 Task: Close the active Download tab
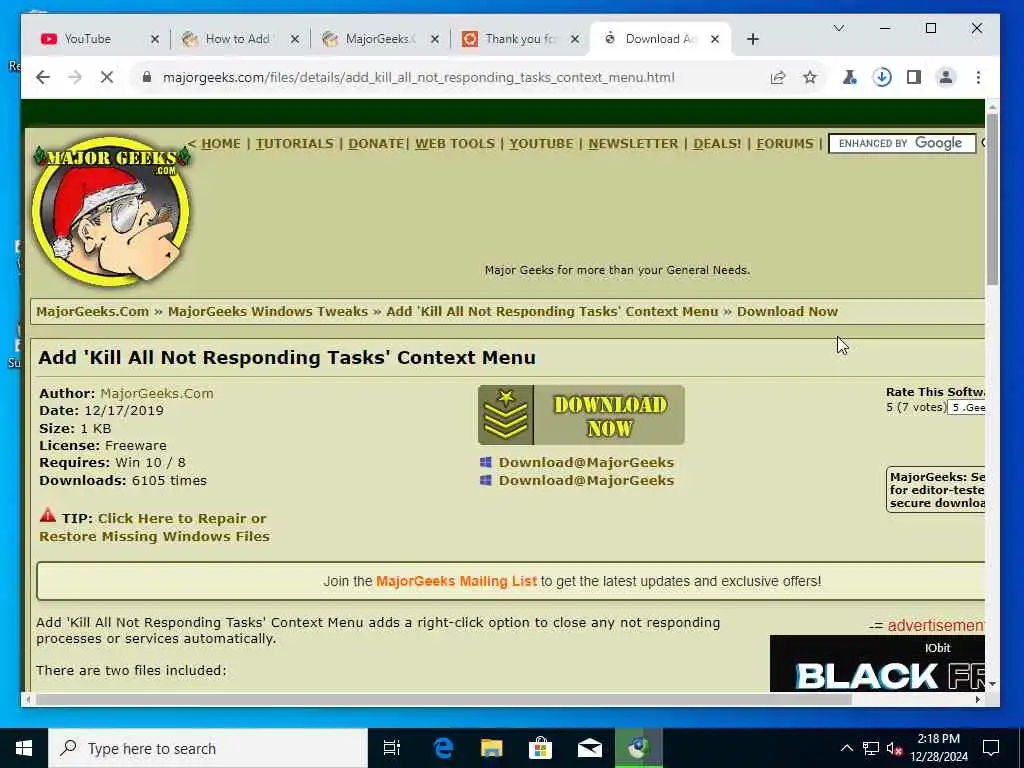coord(715,39)
